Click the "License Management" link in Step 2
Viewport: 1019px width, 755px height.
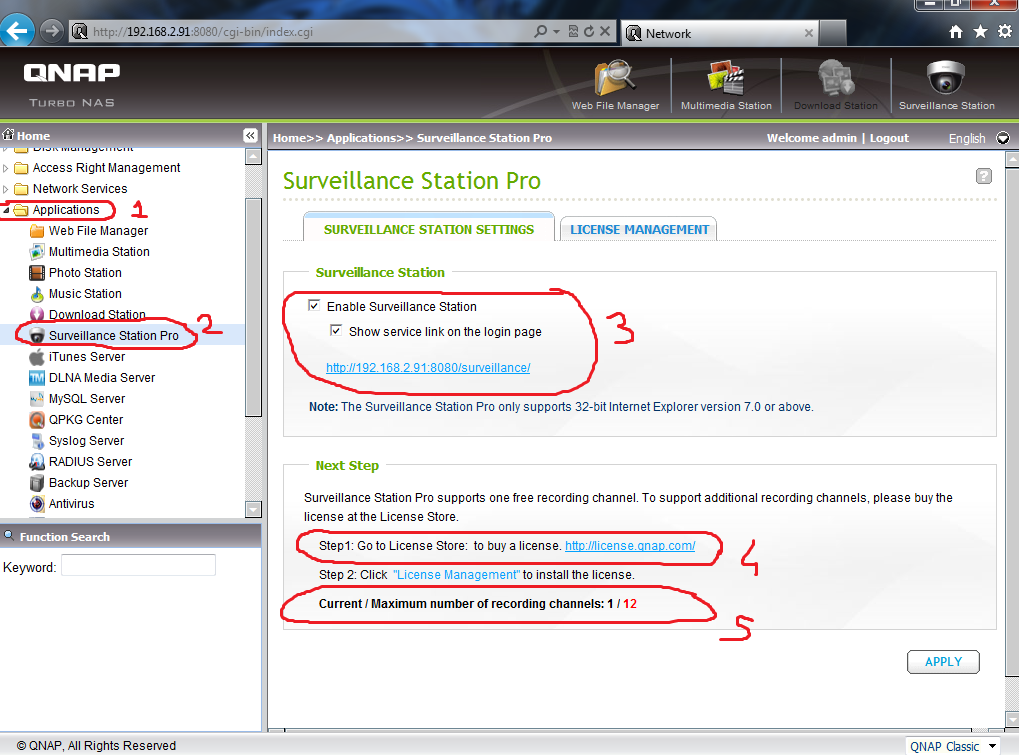click(456, 575)
